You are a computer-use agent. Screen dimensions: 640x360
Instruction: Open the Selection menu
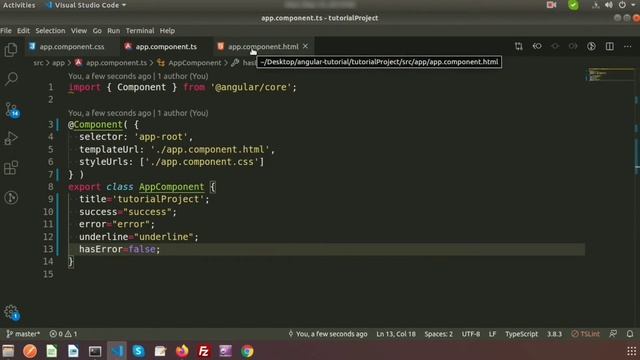(x=50, y=31)
